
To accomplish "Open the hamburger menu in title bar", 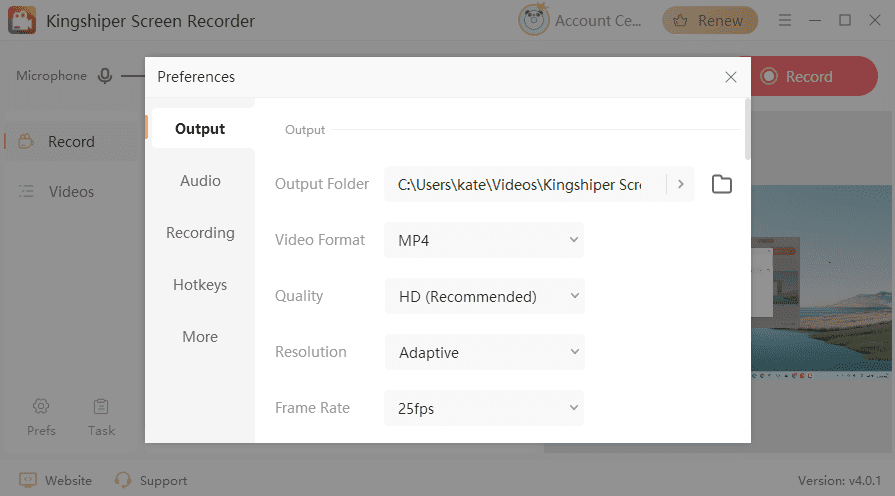I will 785,20.
